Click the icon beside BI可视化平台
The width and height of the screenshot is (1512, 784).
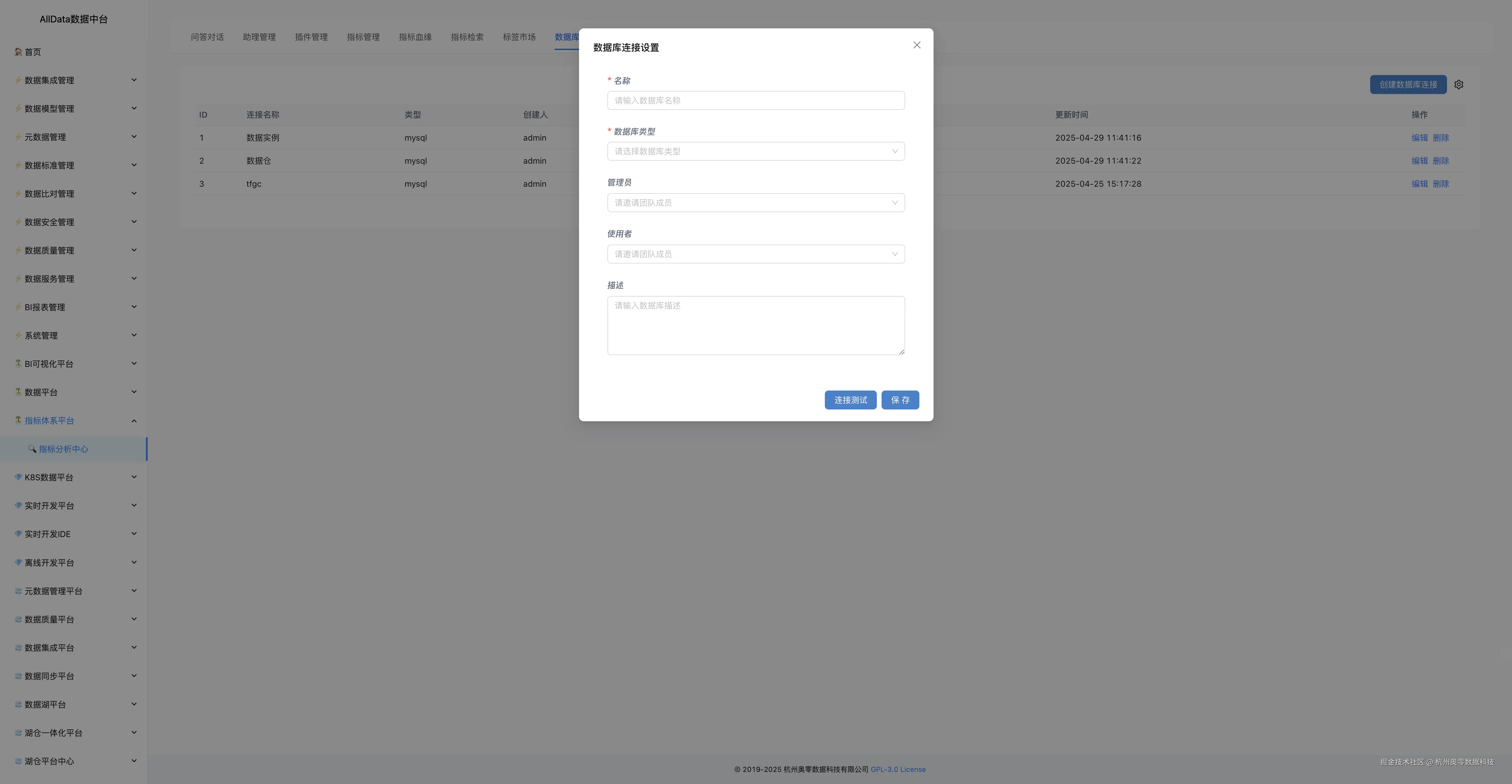pos(18,363)
